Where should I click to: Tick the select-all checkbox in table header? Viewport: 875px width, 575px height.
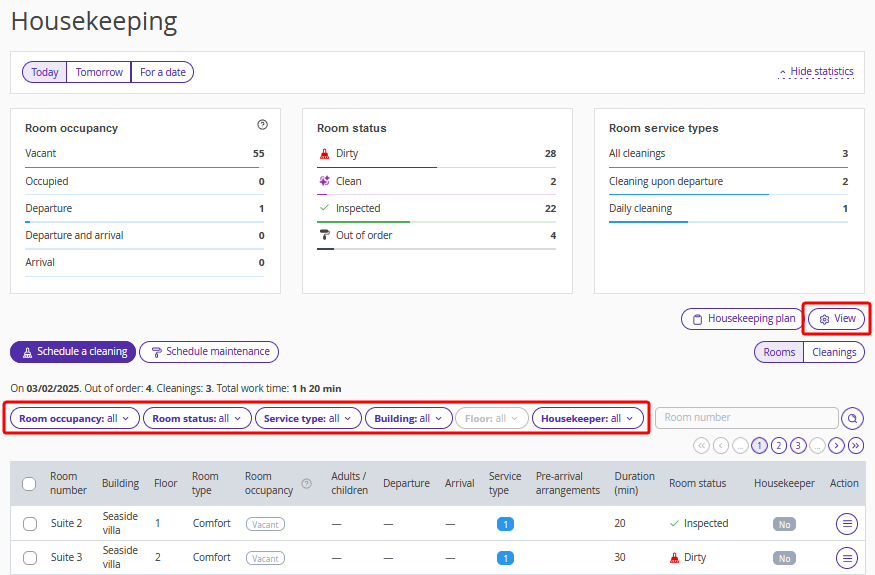pyautogui.click(x=29, y=484)
